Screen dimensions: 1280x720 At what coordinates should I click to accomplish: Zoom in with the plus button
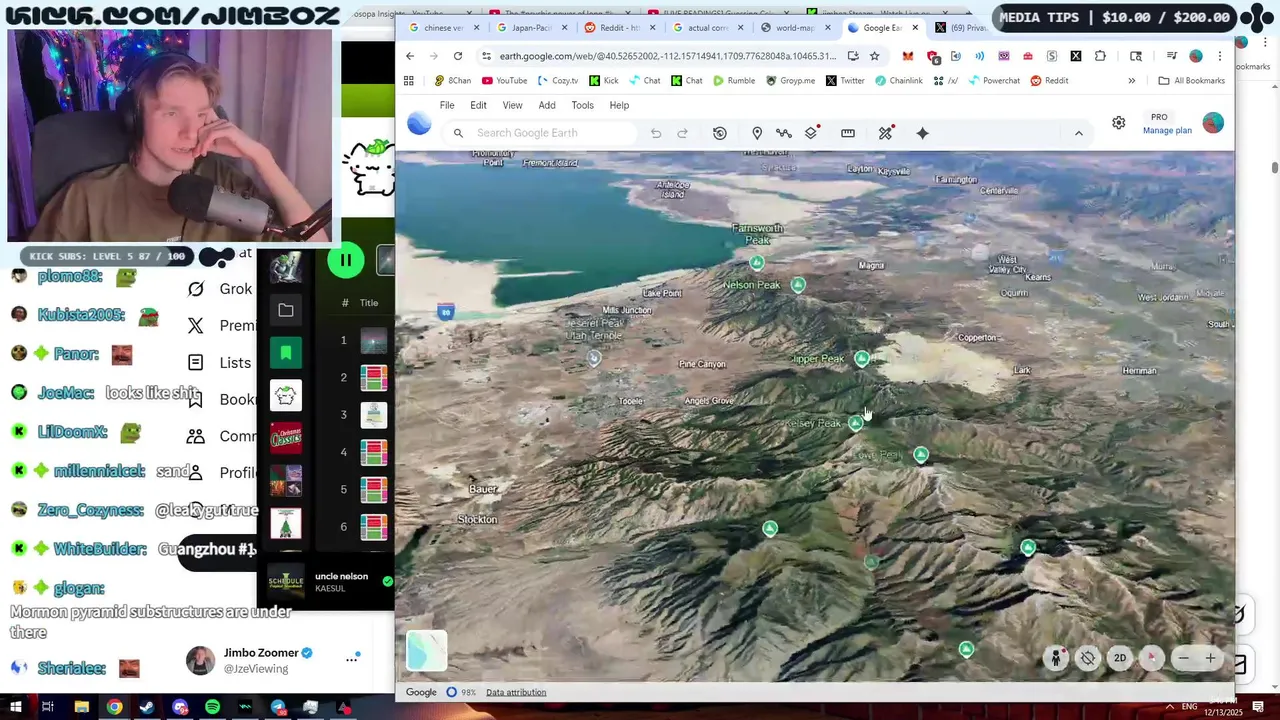click(1210, 658)
